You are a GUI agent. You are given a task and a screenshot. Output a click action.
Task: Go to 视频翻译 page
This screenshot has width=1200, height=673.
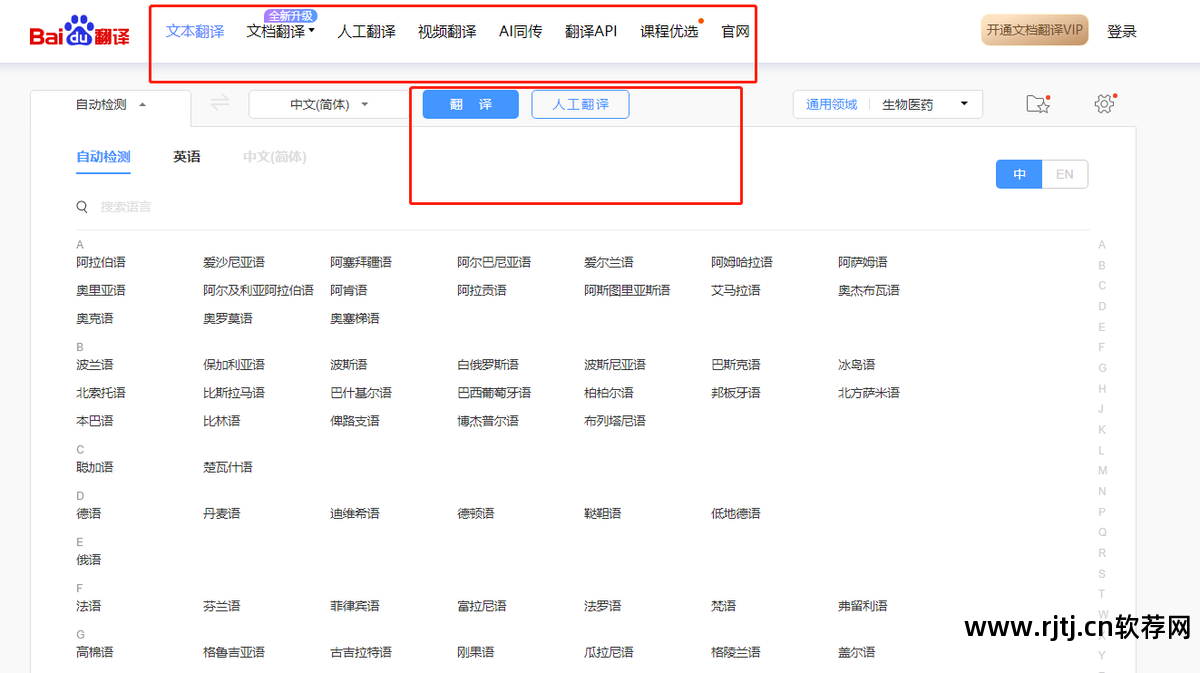click(x=447, y=31)
